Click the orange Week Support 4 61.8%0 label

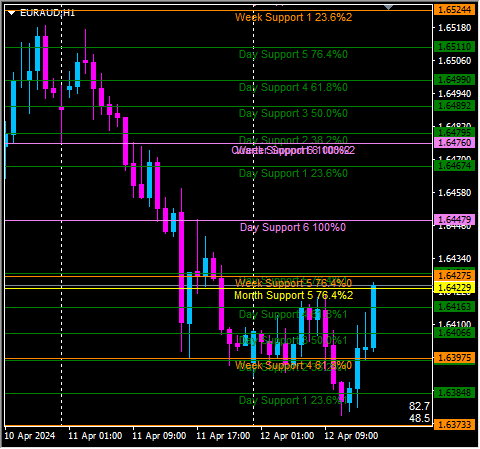pyautogui.click(x=293, y=365)
